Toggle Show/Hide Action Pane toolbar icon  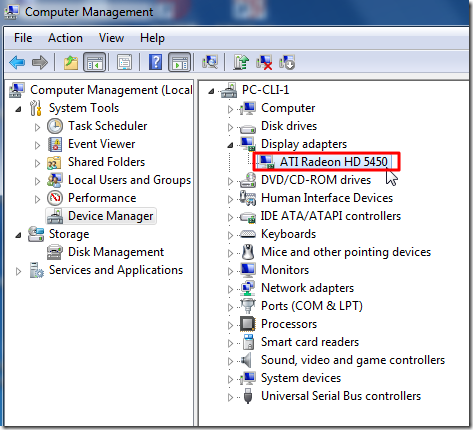pos(180,62)
